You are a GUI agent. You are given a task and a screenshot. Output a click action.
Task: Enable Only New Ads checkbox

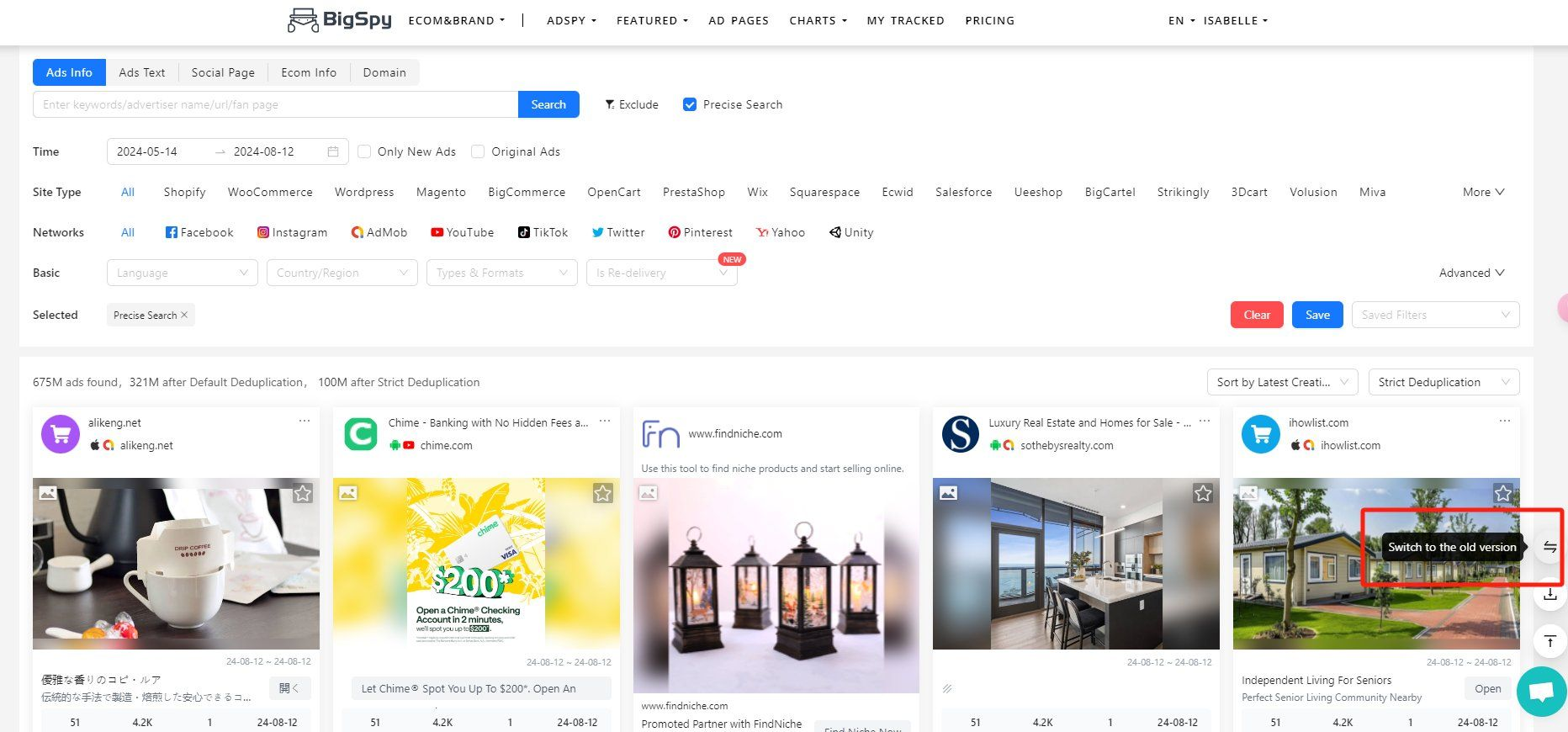click(364, 151)
